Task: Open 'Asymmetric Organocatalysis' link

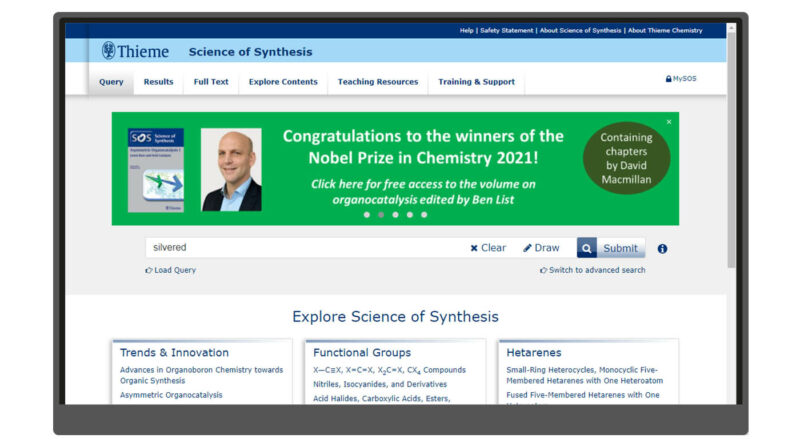Action: coord(171,395)
